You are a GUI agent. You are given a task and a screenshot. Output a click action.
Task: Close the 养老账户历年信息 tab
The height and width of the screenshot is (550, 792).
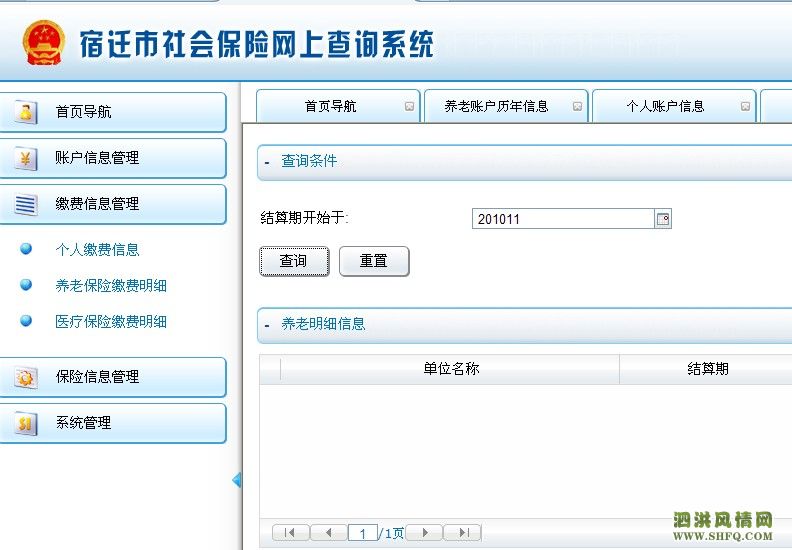(x=577, y=106)
